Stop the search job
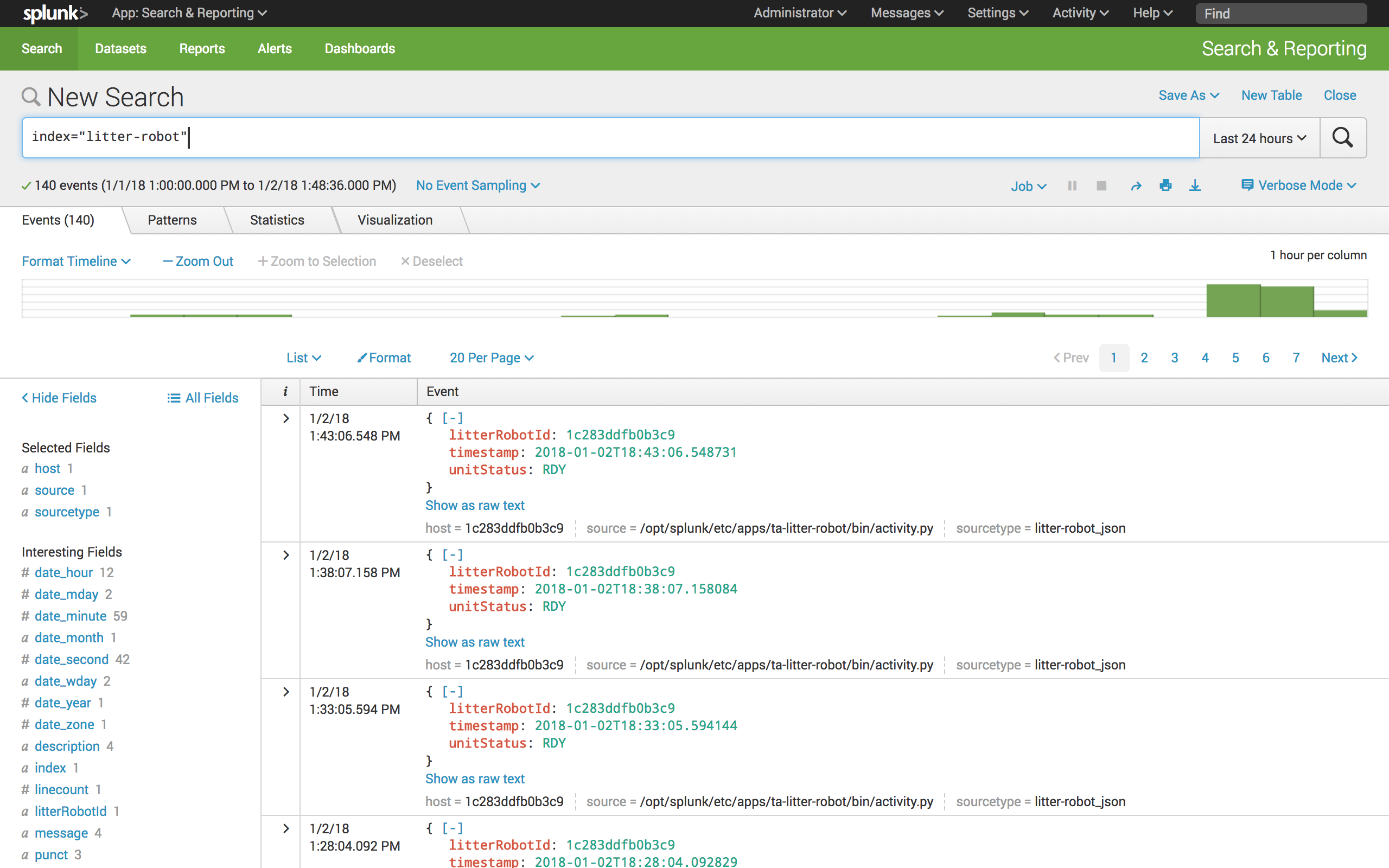 tap(1101, 186)
